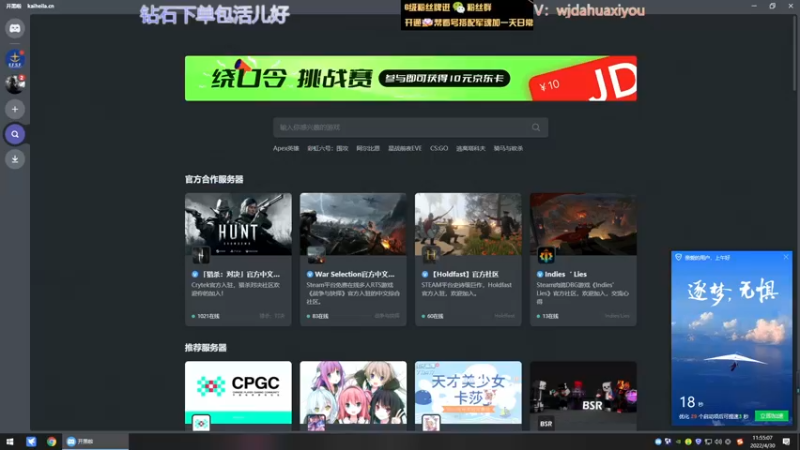Click the HUNT server small avatar icon
800x450 pixels.
(201, 255)
